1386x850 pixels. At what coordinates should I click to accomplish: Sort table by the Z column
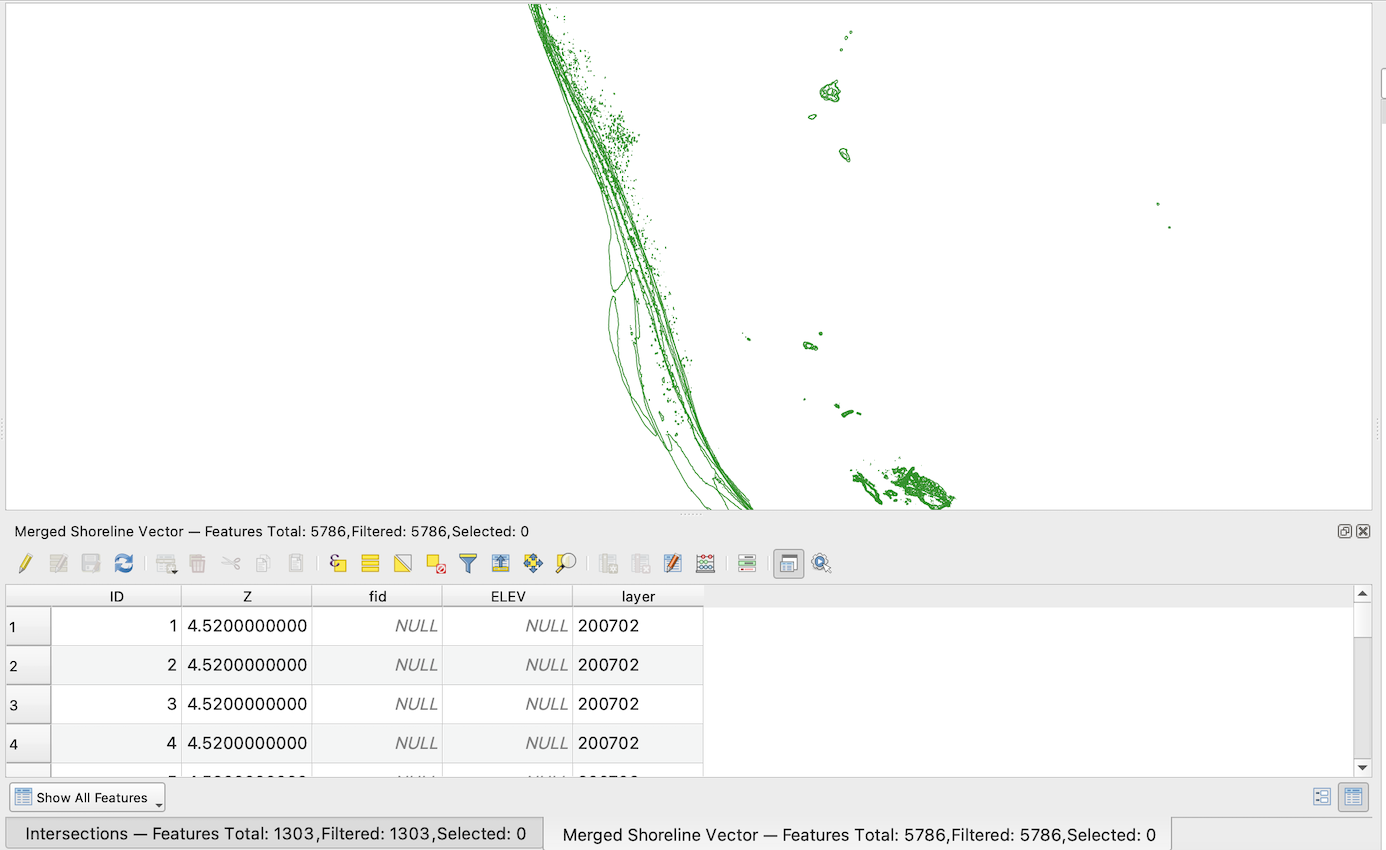(246, 595)
